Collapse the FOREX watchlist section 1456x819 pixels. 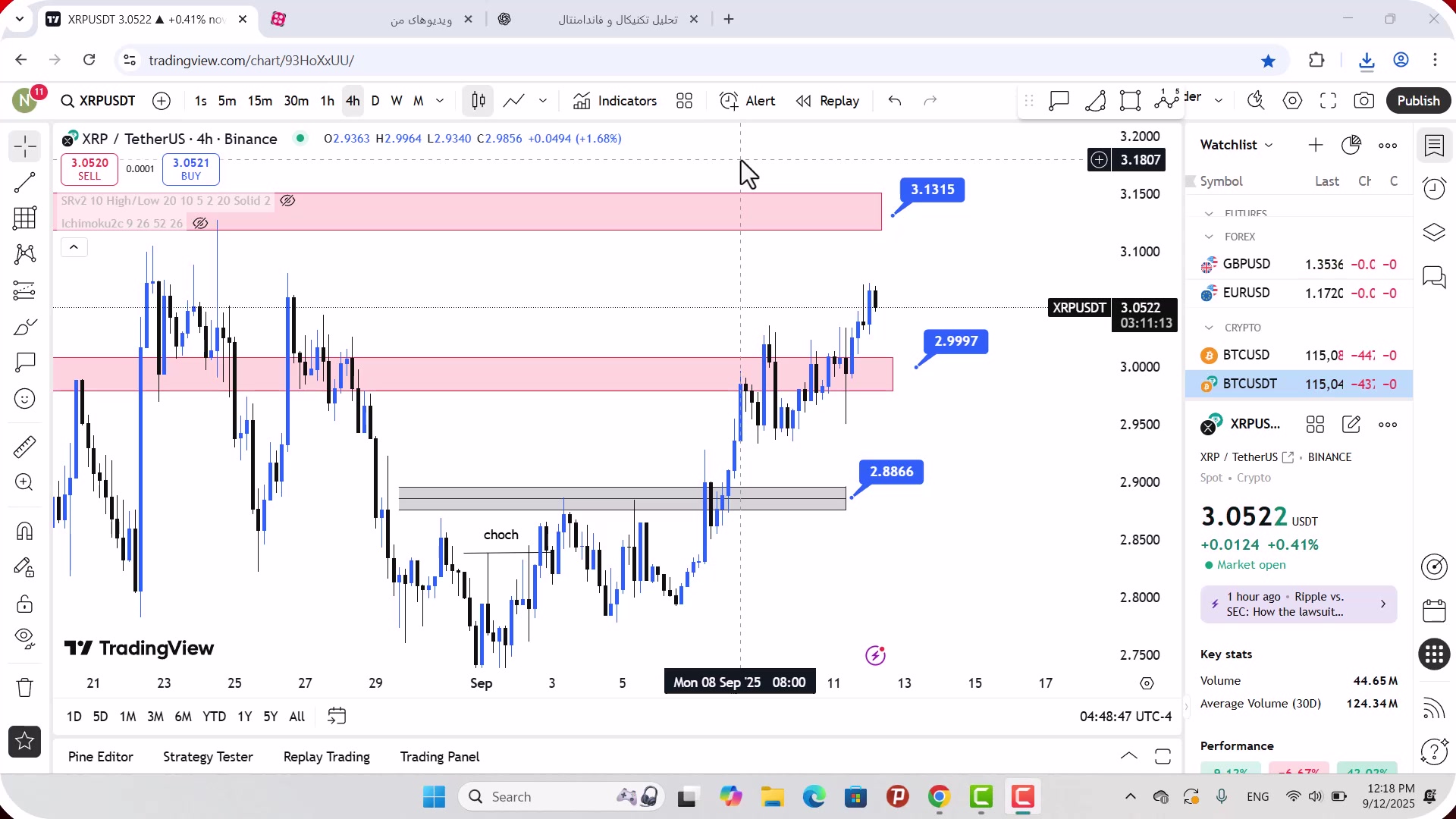pyautogui.click(x=1209, y=237)
